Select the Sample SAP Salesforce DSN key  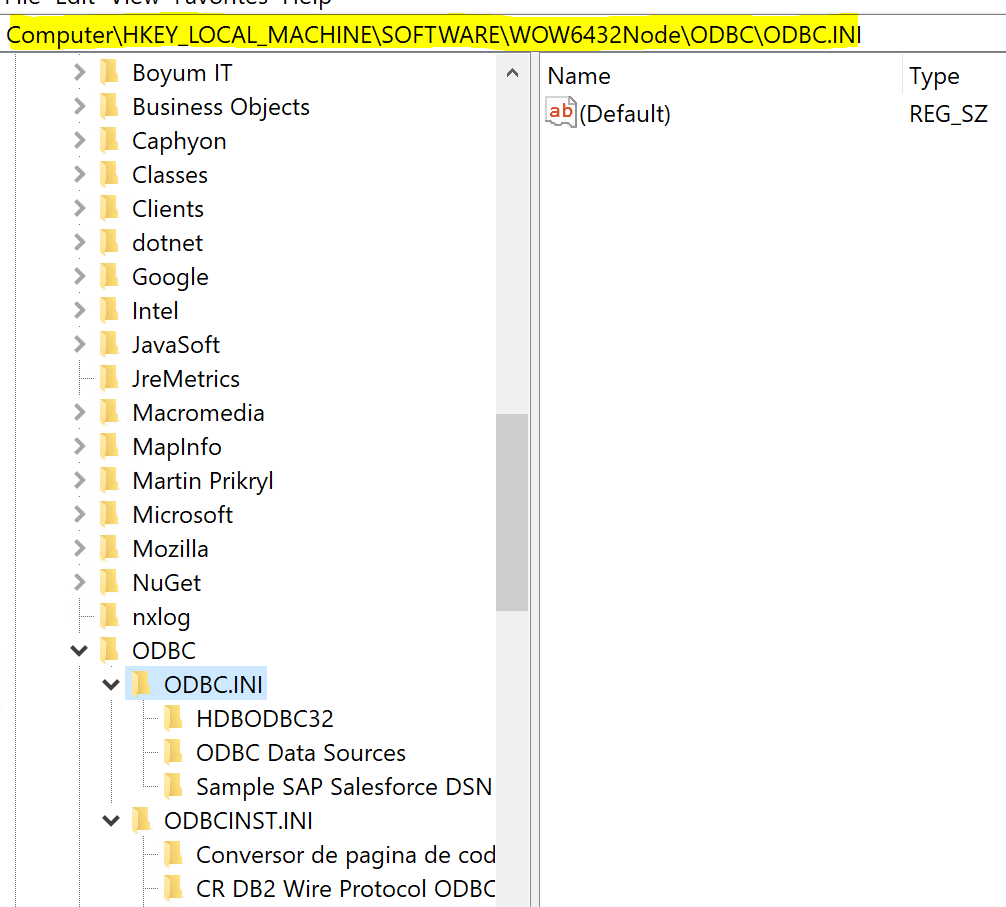[x=343, y=787]
